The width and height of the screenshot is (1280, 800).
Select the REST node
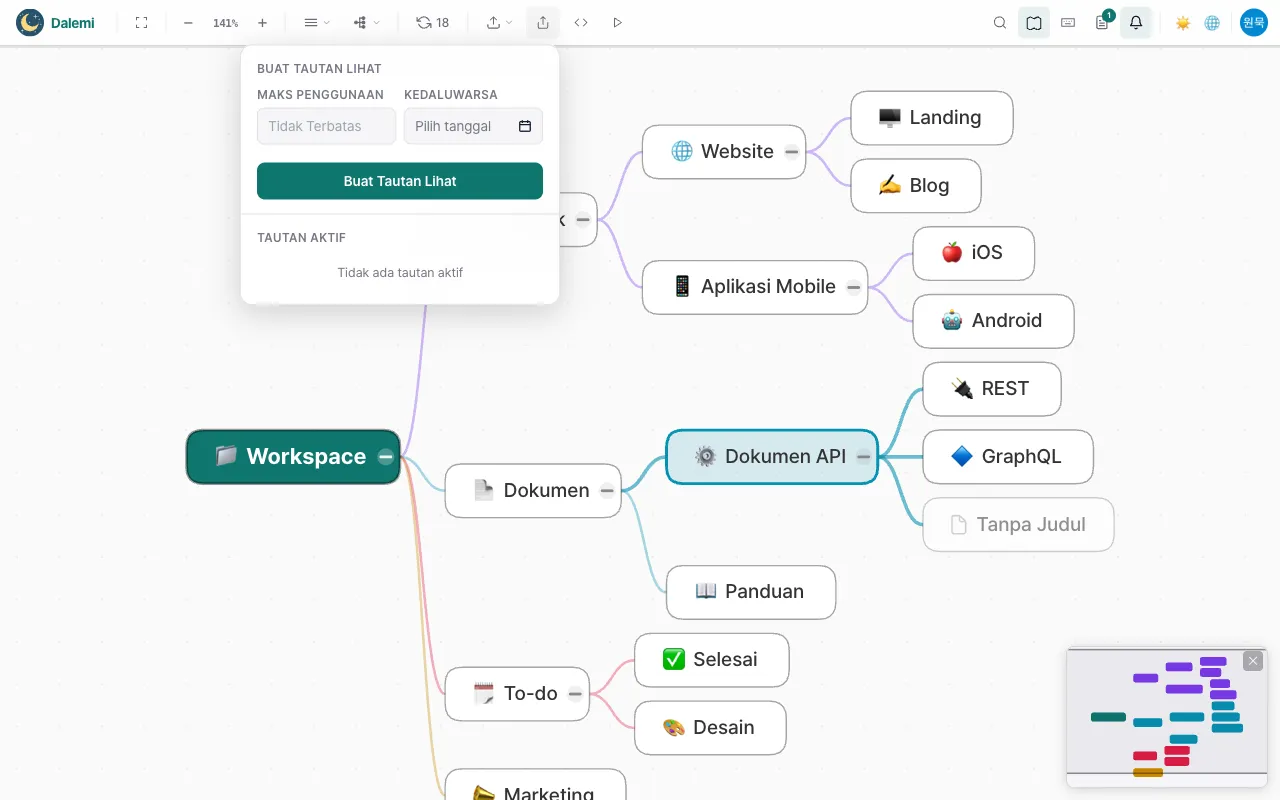tap(992, 389)
